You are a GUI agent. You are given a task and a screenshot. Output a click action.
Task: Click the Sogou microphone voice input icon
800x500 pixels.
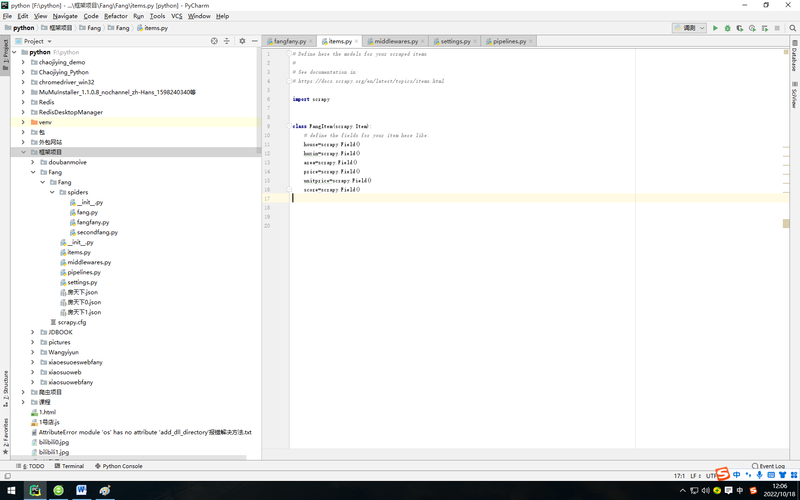point(759,475)
